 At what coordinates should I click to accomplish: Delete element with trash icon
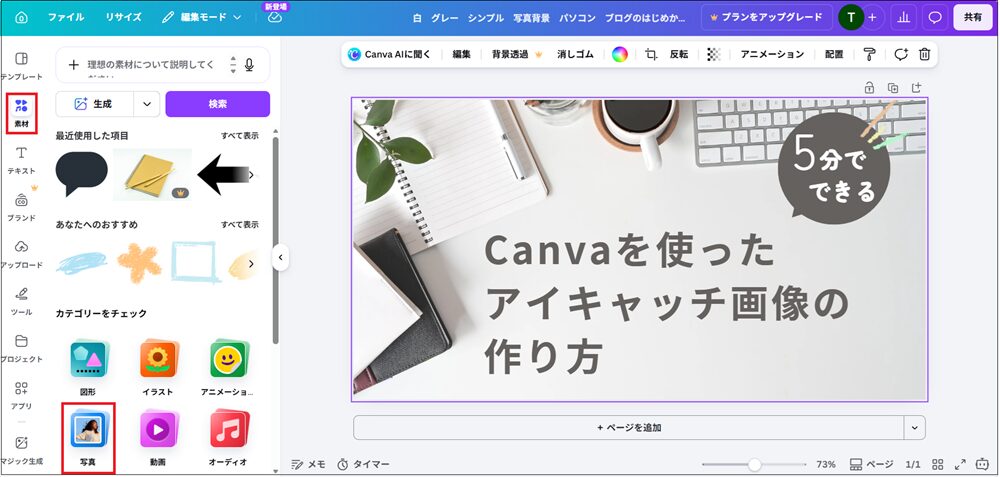coord(924,54)
